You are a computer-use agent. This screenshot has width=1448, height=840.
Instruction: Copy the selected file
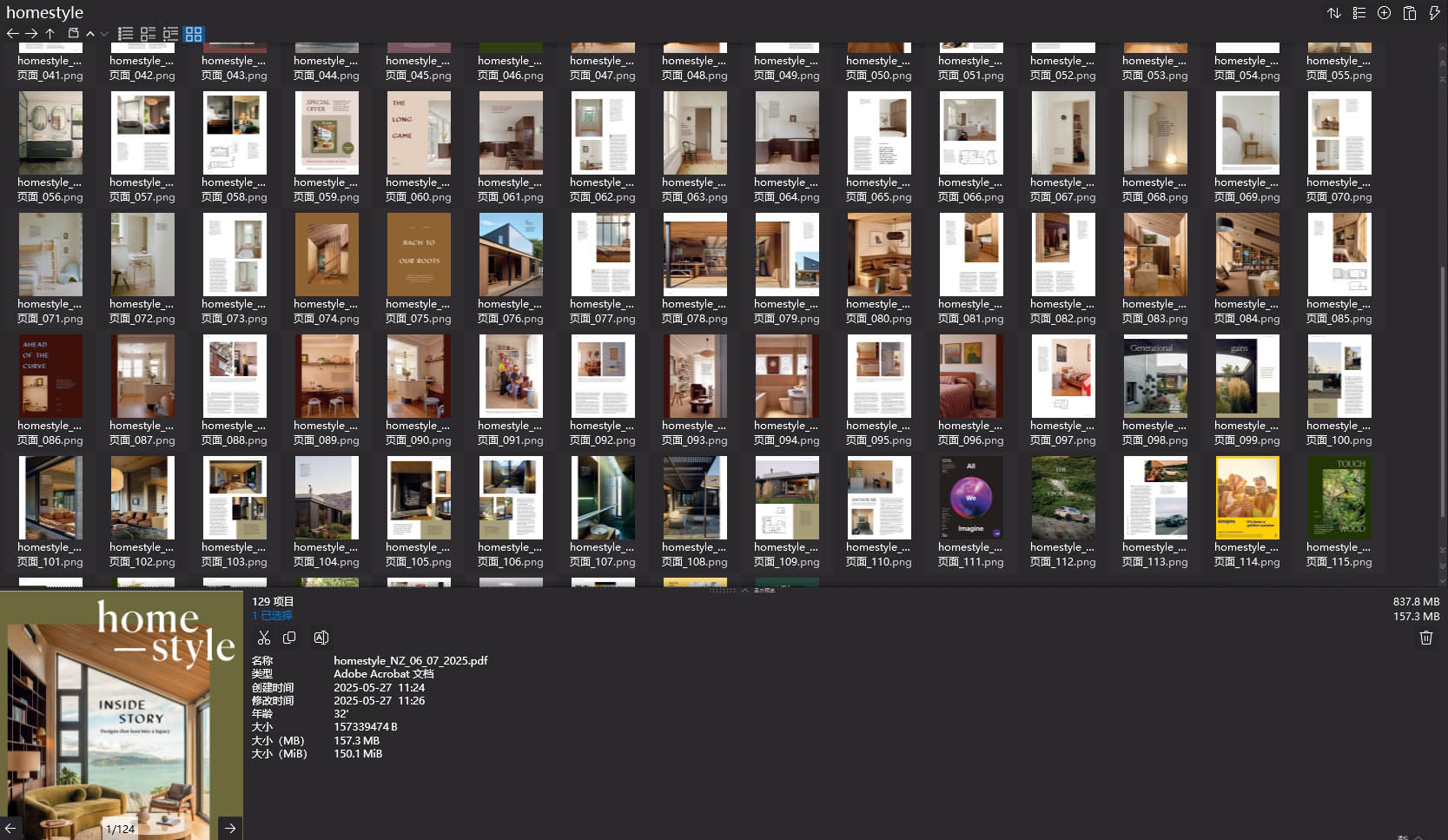(289, 637)
